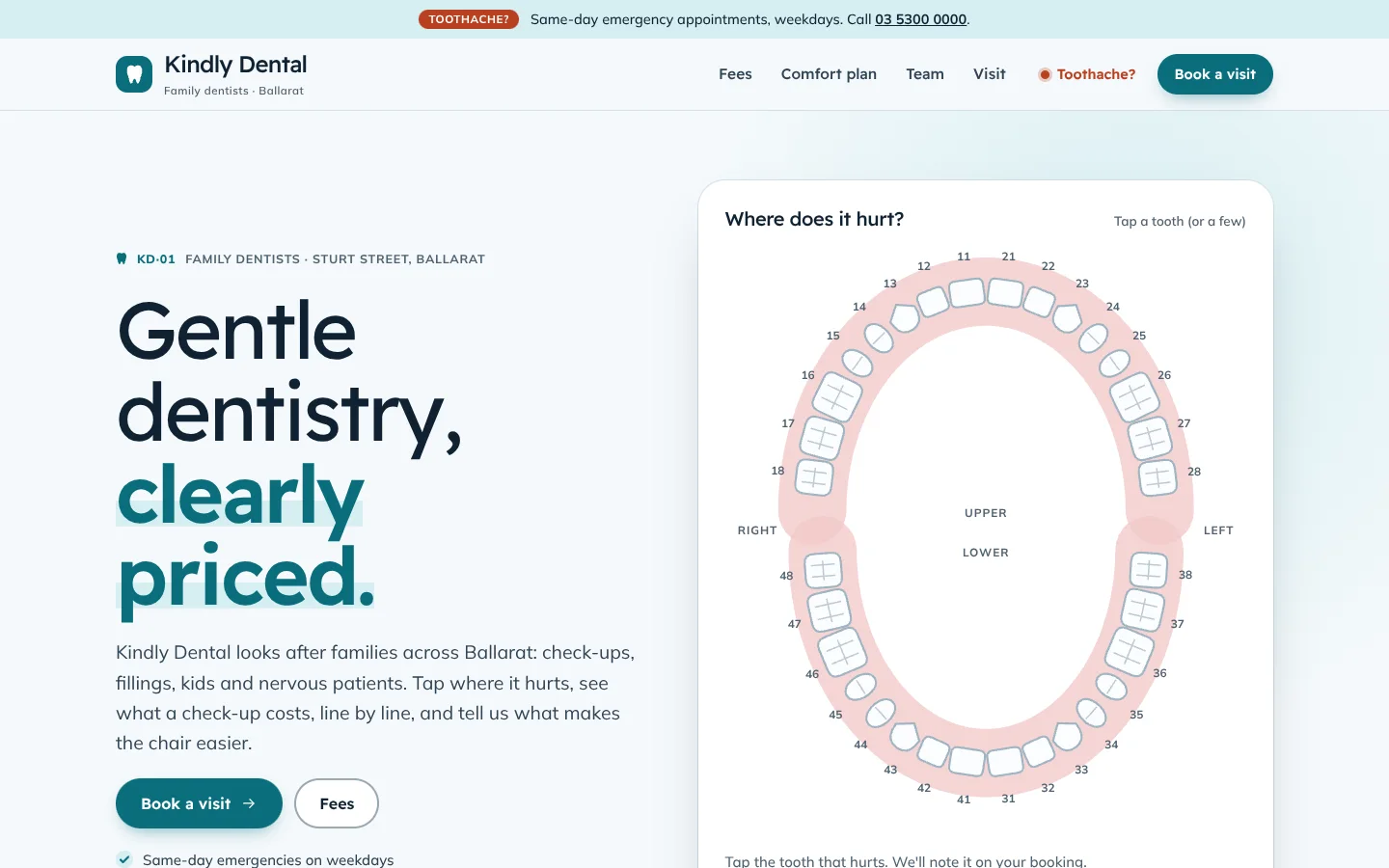Tap lower front tooth 31
Image resolution: width=1389 pixels, height=868 pixels.
tap(1005, 761)
